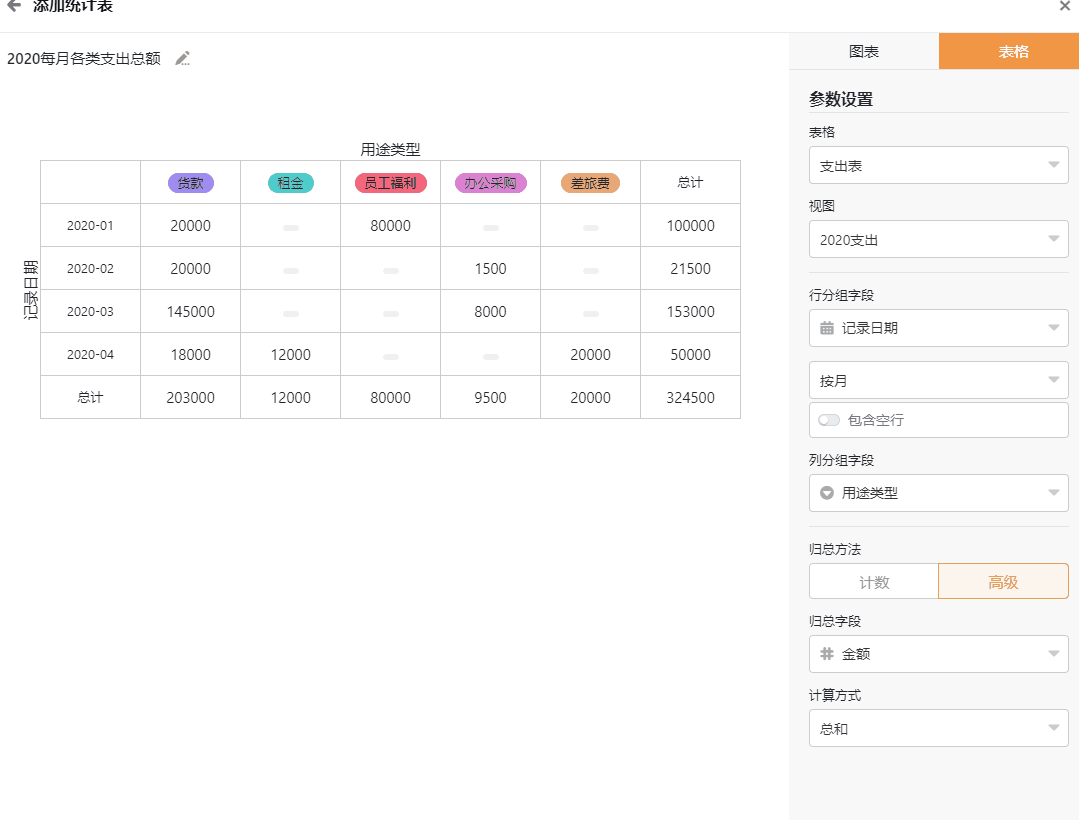Click the 2020-04 row label
Viewport: 1079px width, 820px height.
(90, 355)
